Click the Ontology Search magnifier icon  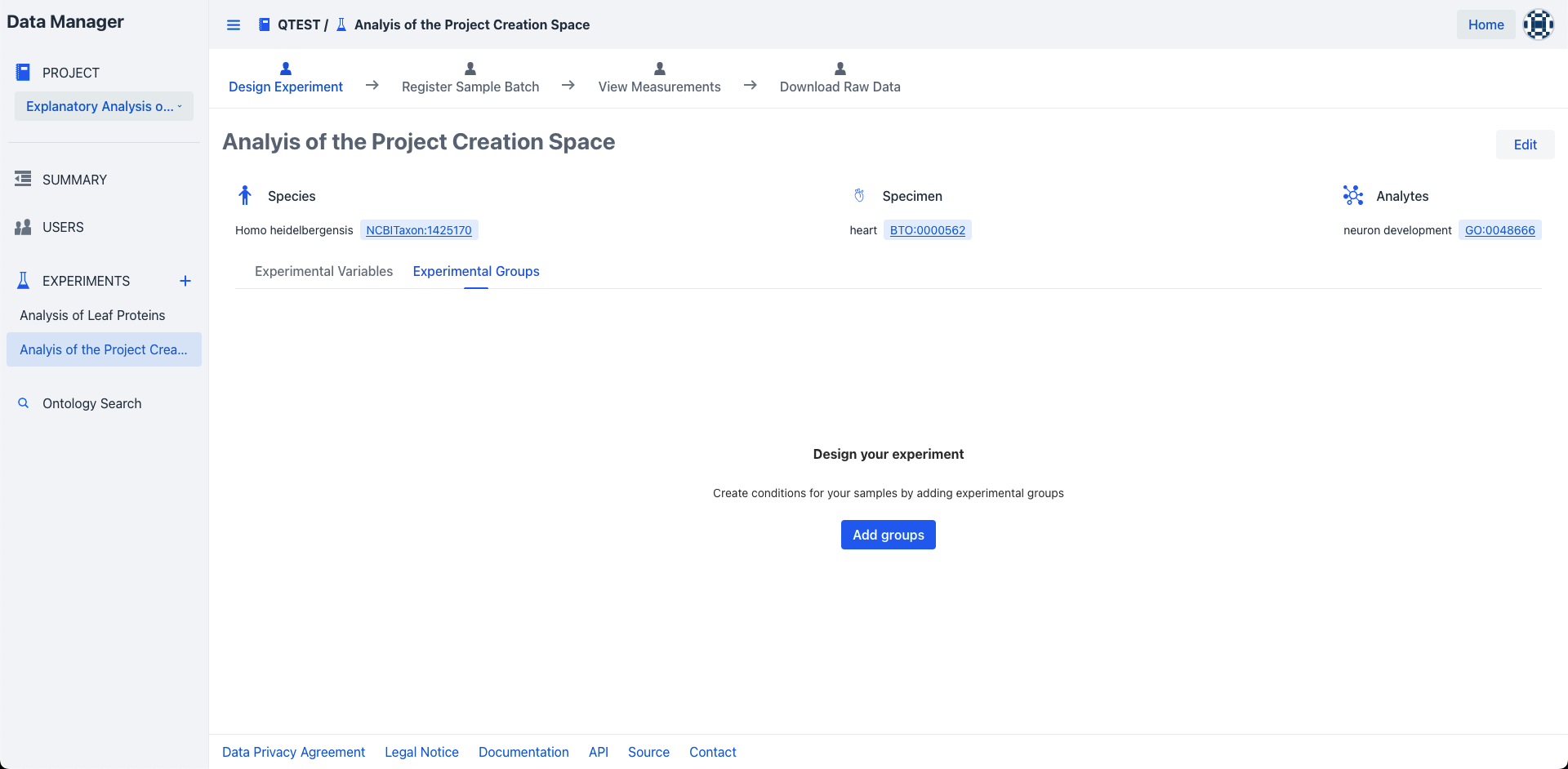point(24,403)
